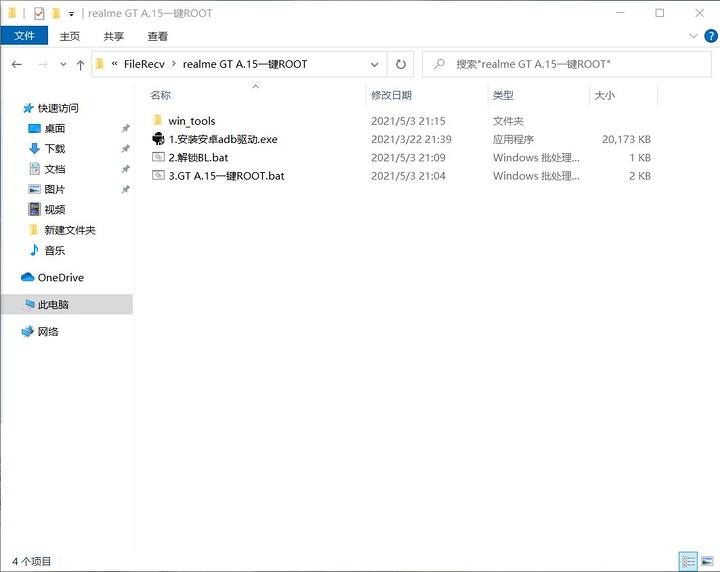Switch to large icons view in status bar

707,561
